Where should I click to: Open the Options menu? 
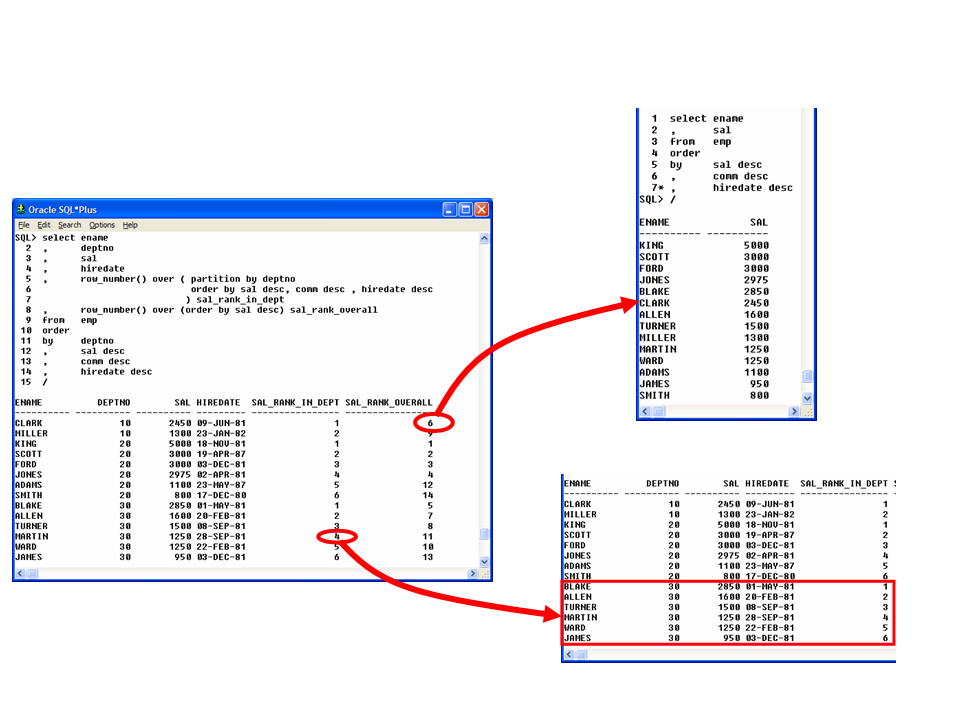[102, 225]
